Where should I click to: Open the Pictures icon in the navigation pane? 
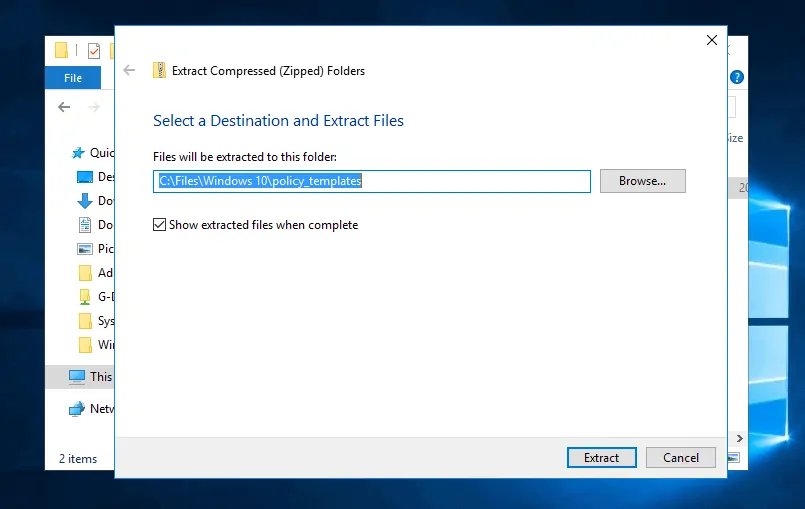click(85, 249)
